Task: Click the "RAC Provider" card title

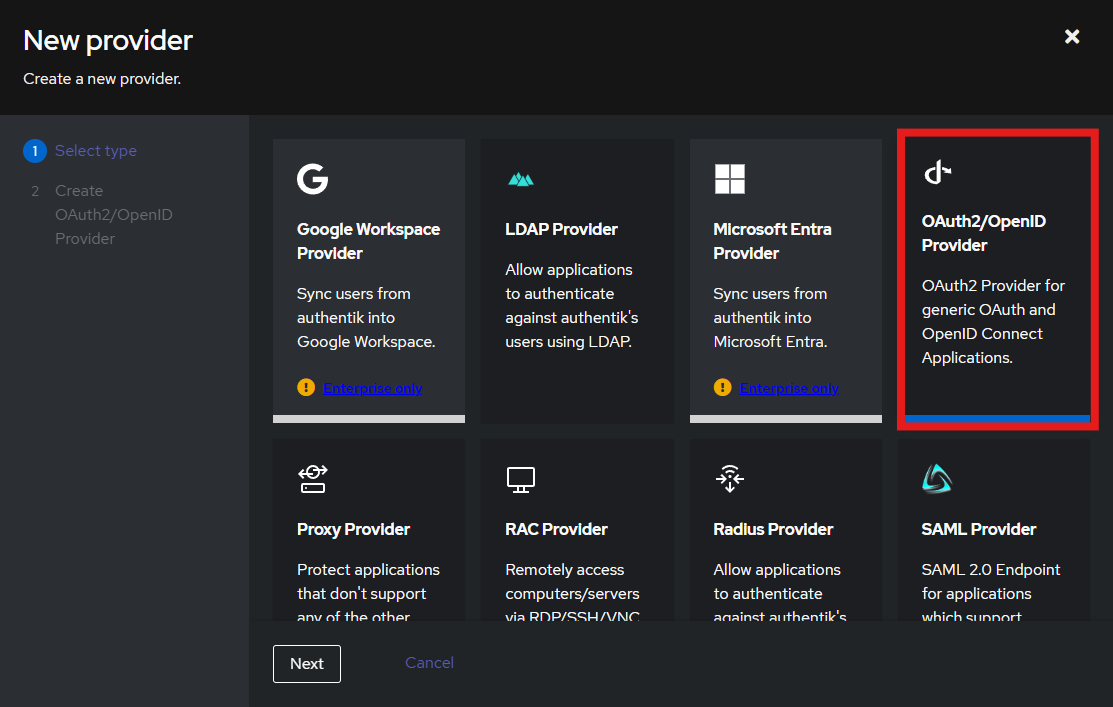Action: [556, 530]
